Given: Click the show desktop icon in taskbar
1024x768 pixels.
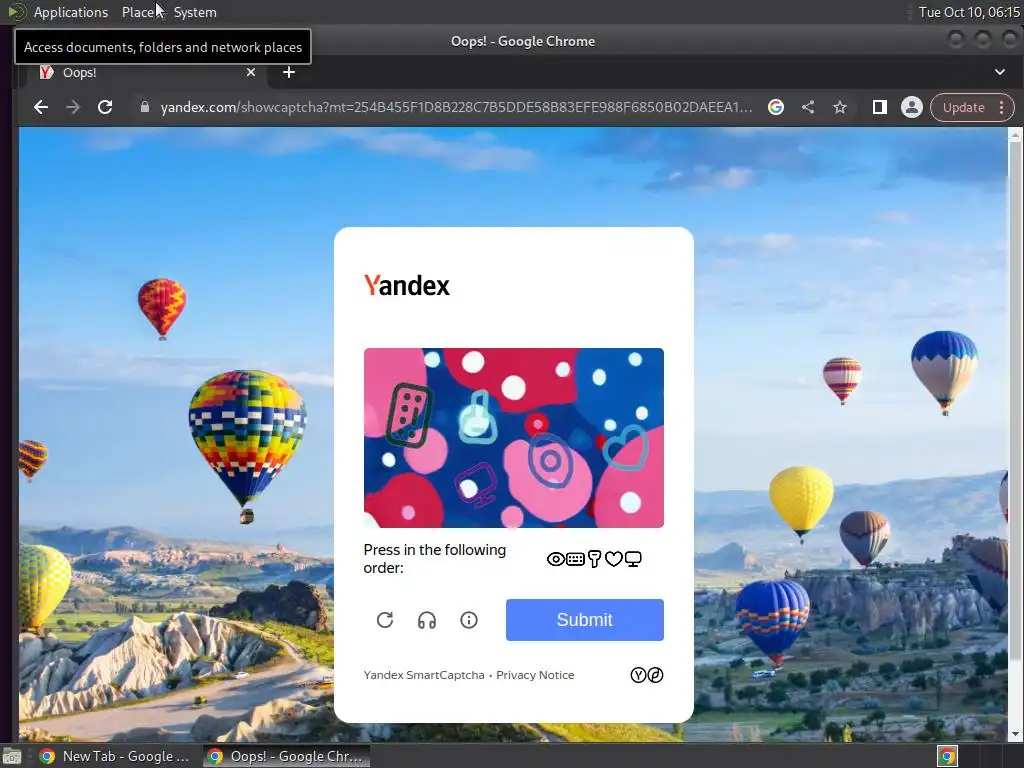Looking at the screenshot, I should click(12, 756).
